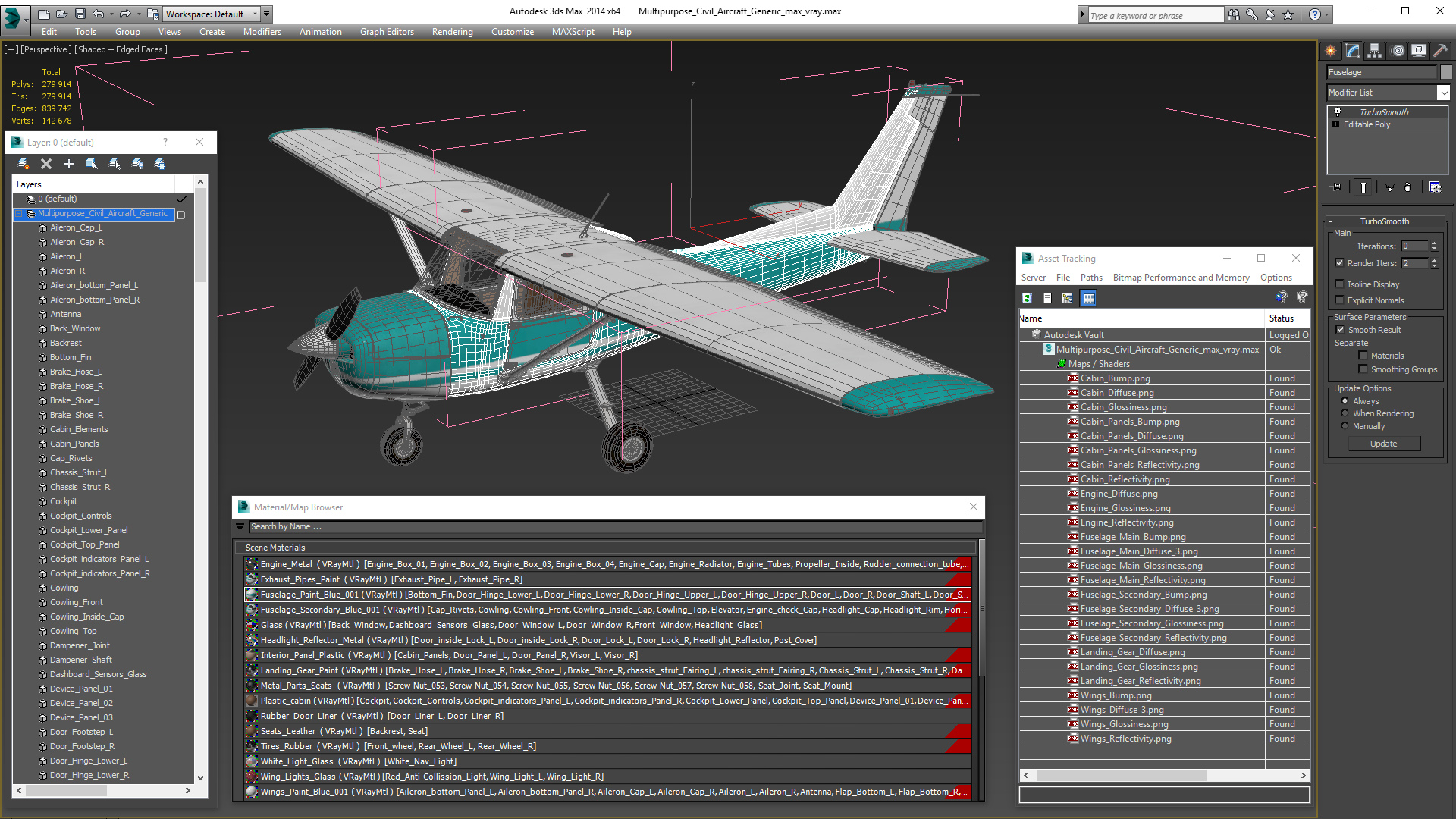
Task: Enable Separate by Smoothing Groups checkbox
Action: (x=1363, y=369)
